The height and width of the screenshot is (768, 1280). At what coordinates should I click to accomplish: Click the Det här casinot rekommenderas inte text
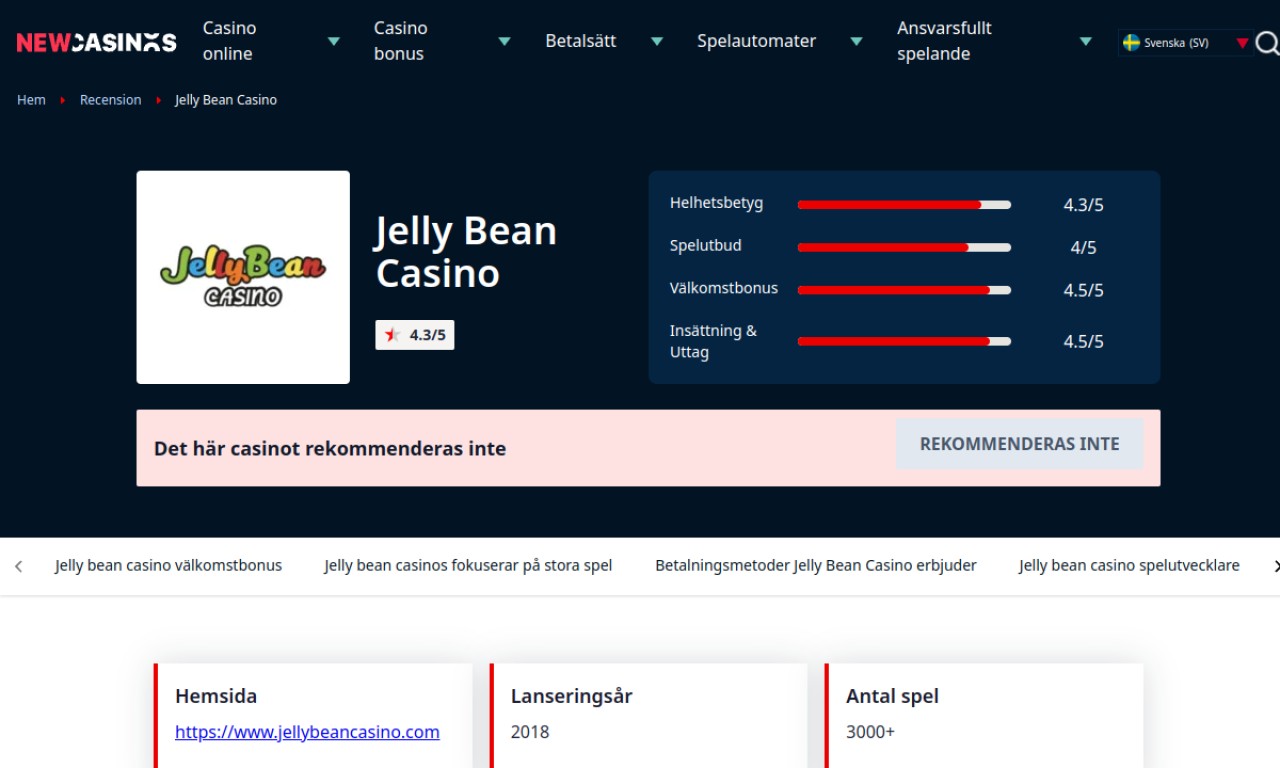330,449
